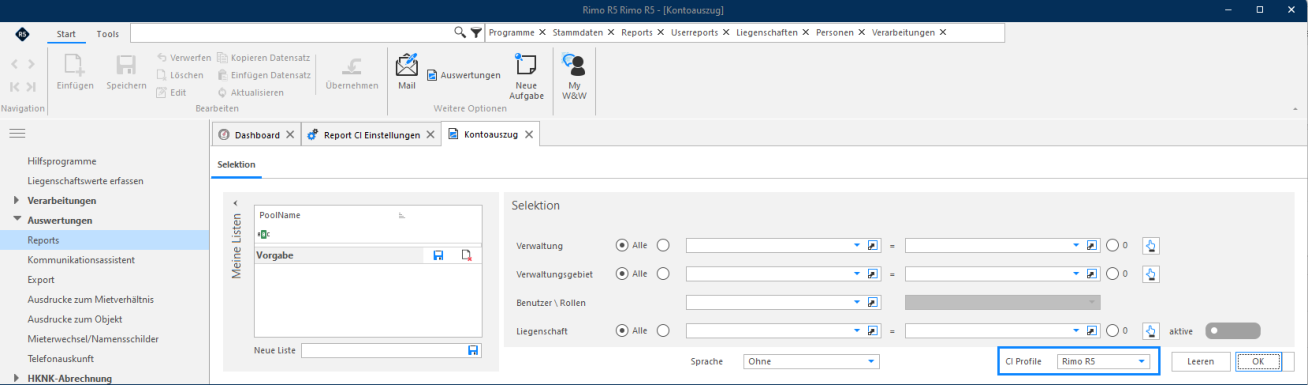This screenshot has width=1308, height=385.
Task: Click the hand pointer icon for Verwaltung
Action: pyautogui.click(x=1150, y=245)
